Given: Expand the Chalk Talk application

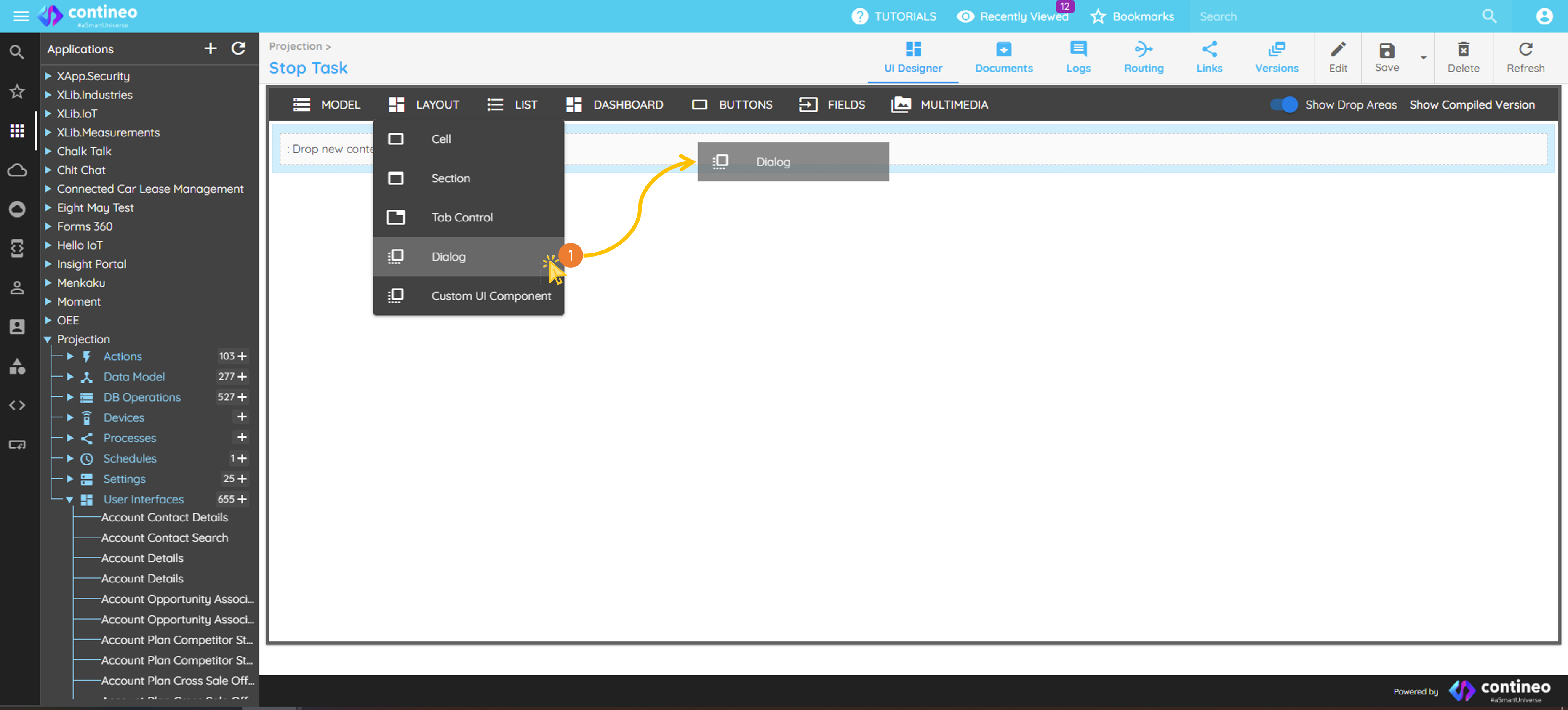Looking at the screenshot, I should pyautogui.click(x=48, y=152).
